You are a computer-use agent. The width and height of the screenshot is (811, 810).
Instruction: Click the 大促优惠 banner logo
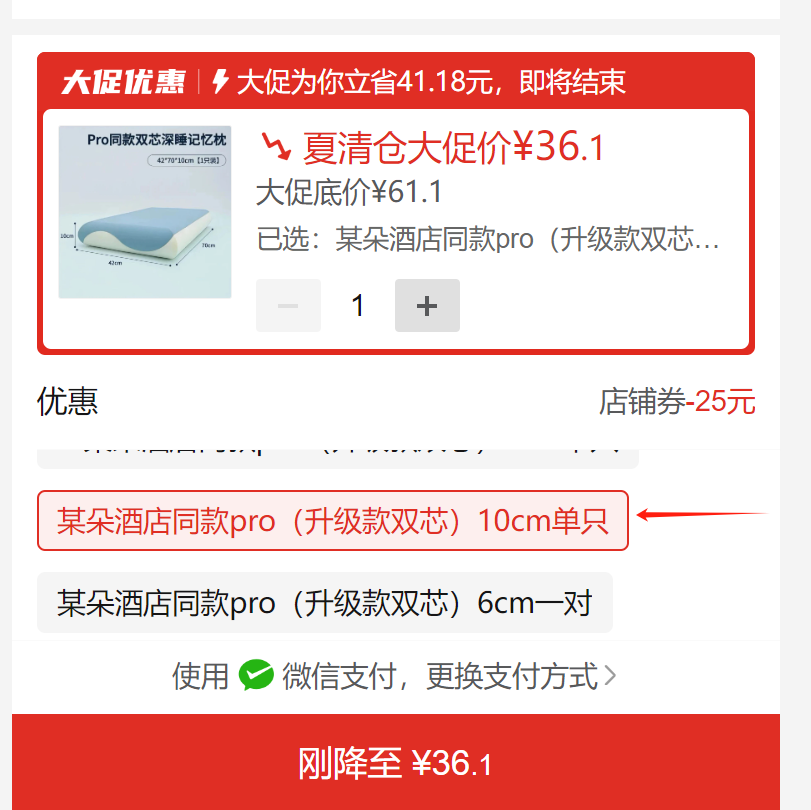tap(123, 82)
